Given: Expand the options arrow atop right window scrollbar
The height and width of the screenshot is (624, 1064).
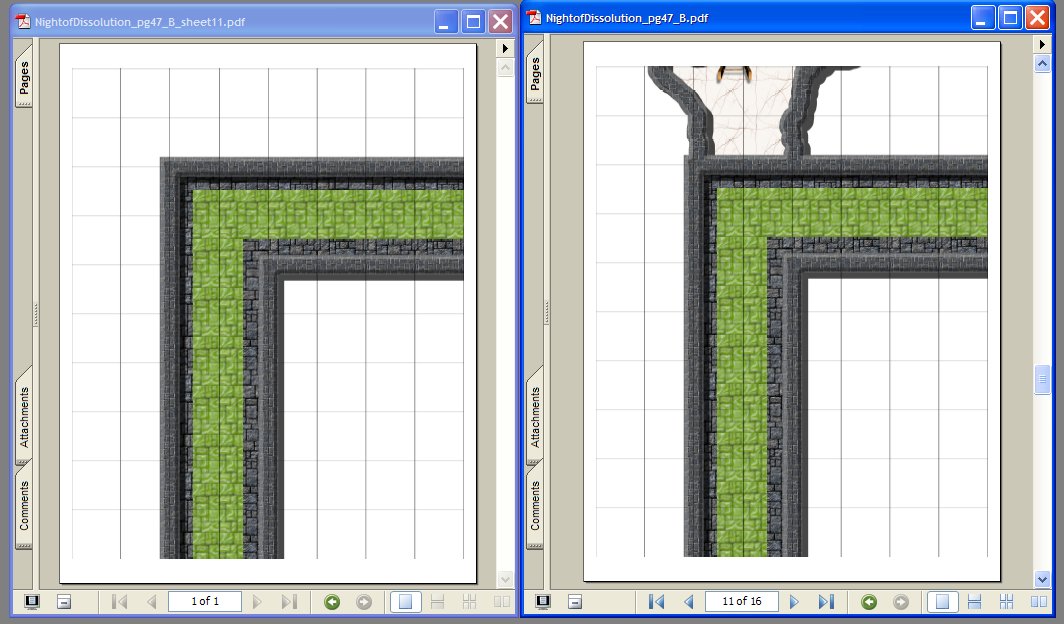Looking at the screenshot, I should click(1041, 46).
